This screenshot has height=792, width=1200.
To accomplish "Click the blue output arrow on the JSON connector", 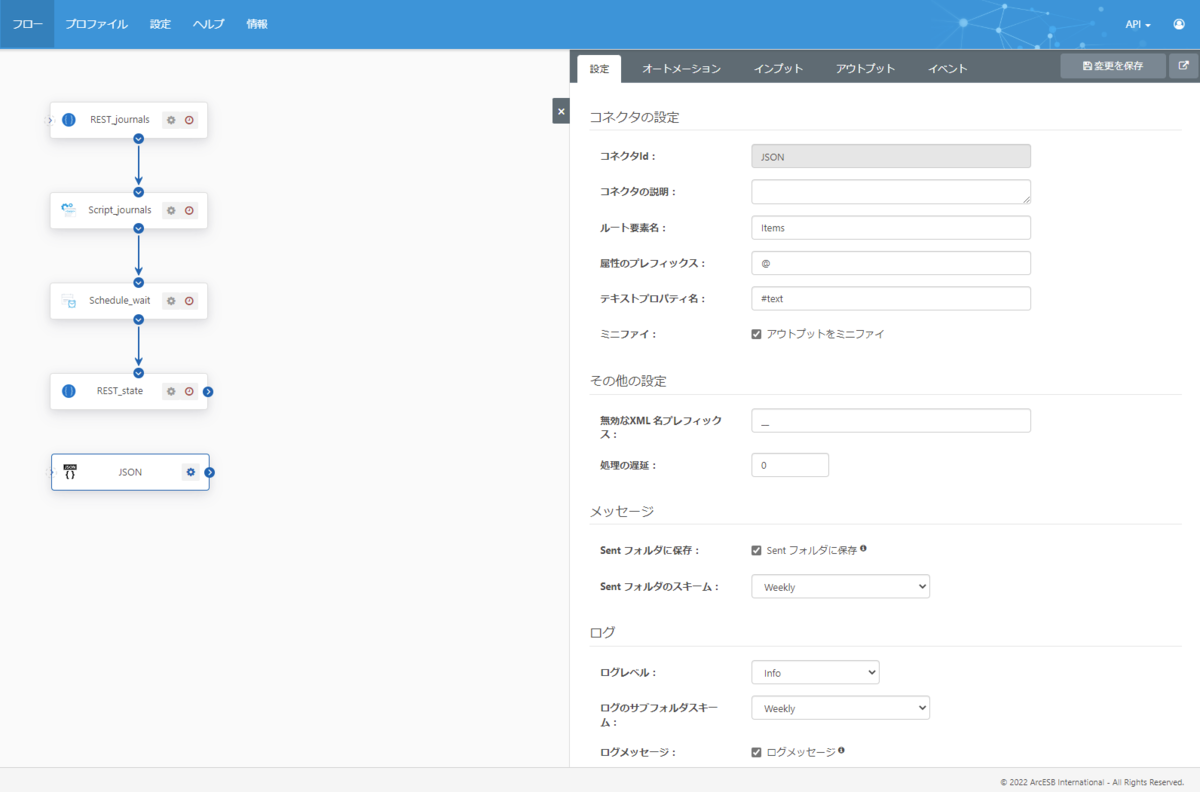I will click(209, 471).
